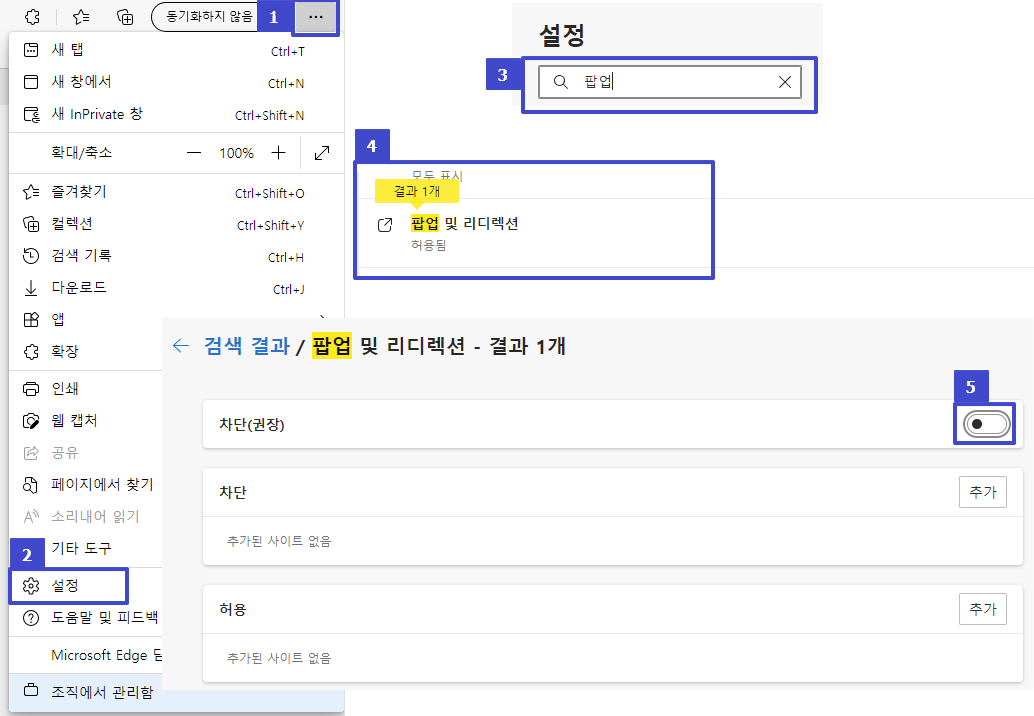
Task: Click the zoom out minus button
Action: 195,153
